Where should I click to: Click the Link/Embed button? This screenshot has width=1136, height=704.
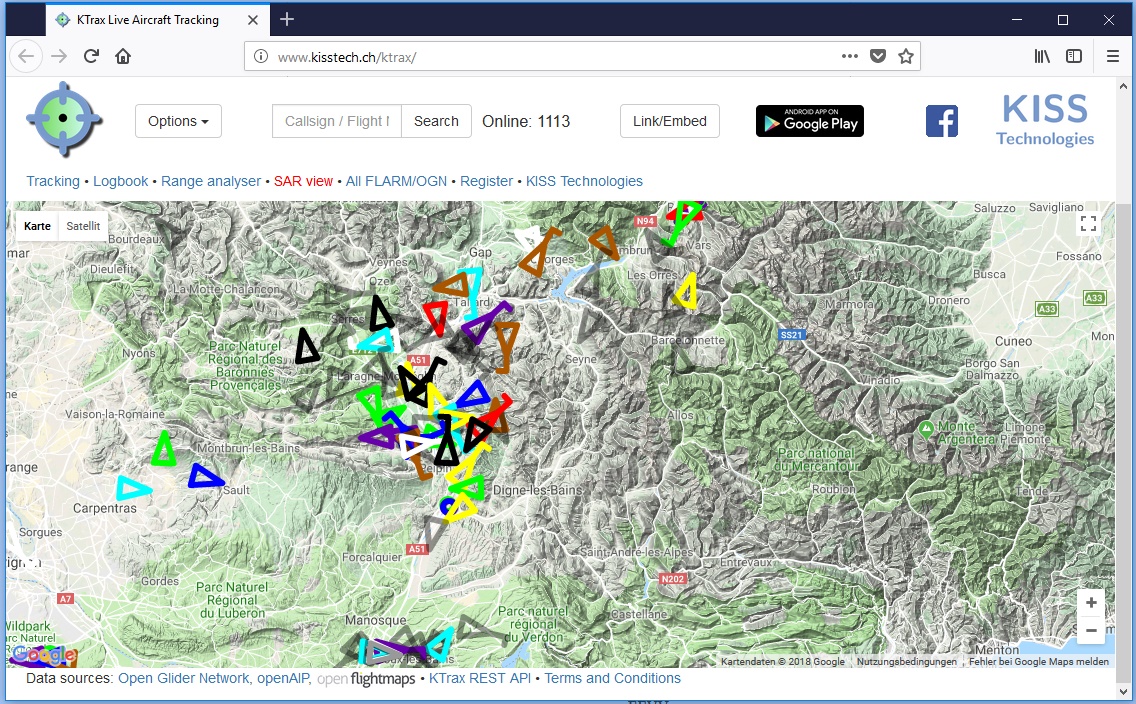[669, 121]
